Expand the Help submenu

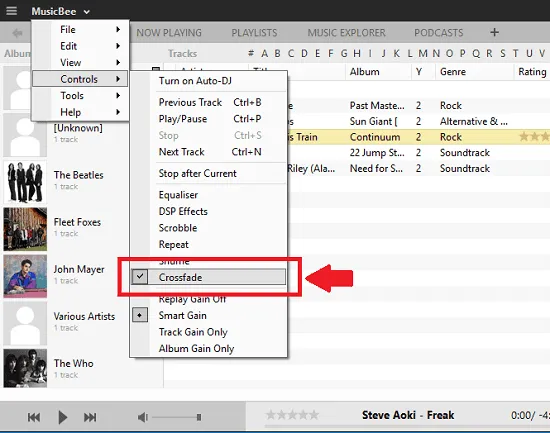point(80,112)
